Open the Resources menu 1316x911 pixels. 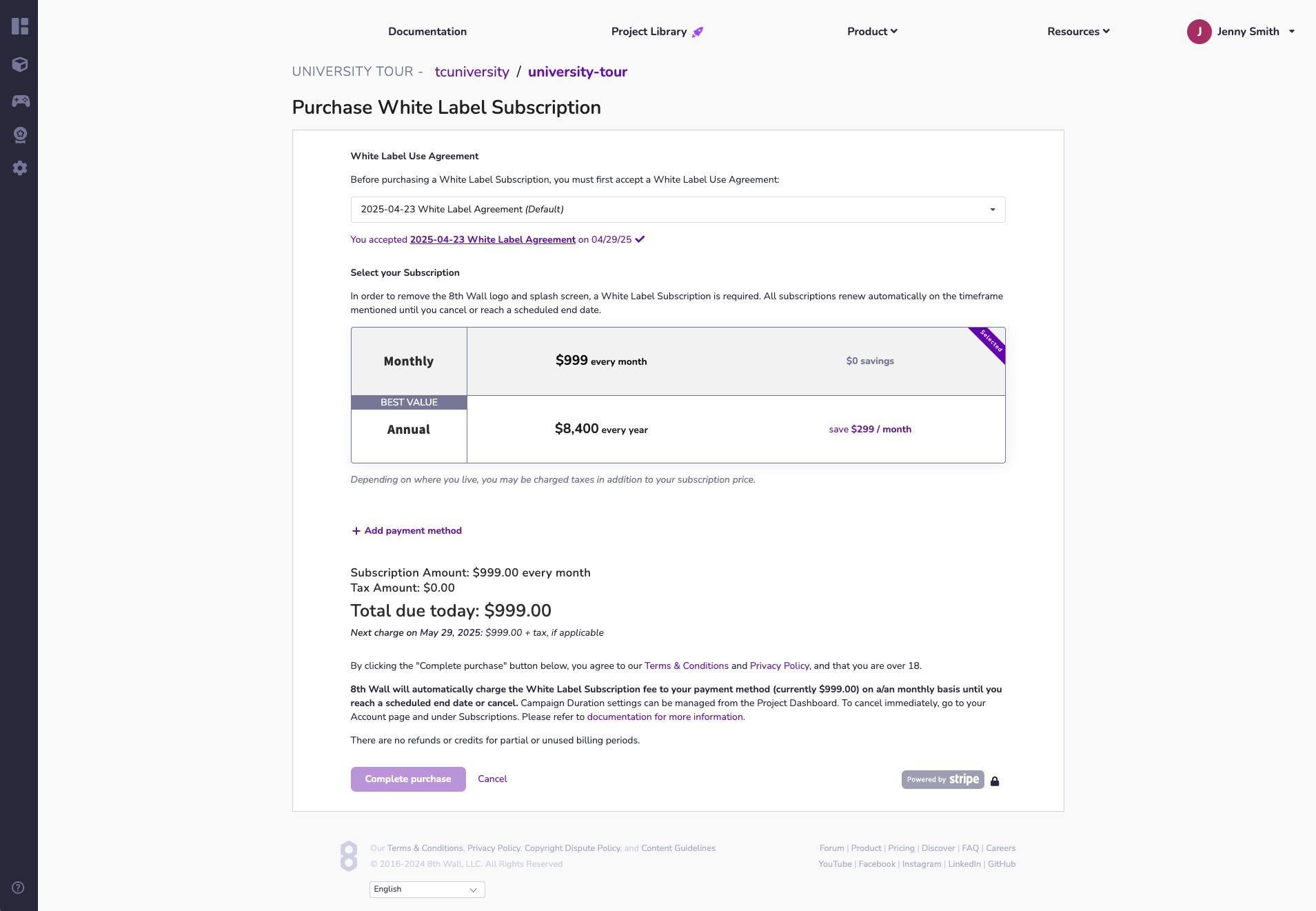(1077, 31)
